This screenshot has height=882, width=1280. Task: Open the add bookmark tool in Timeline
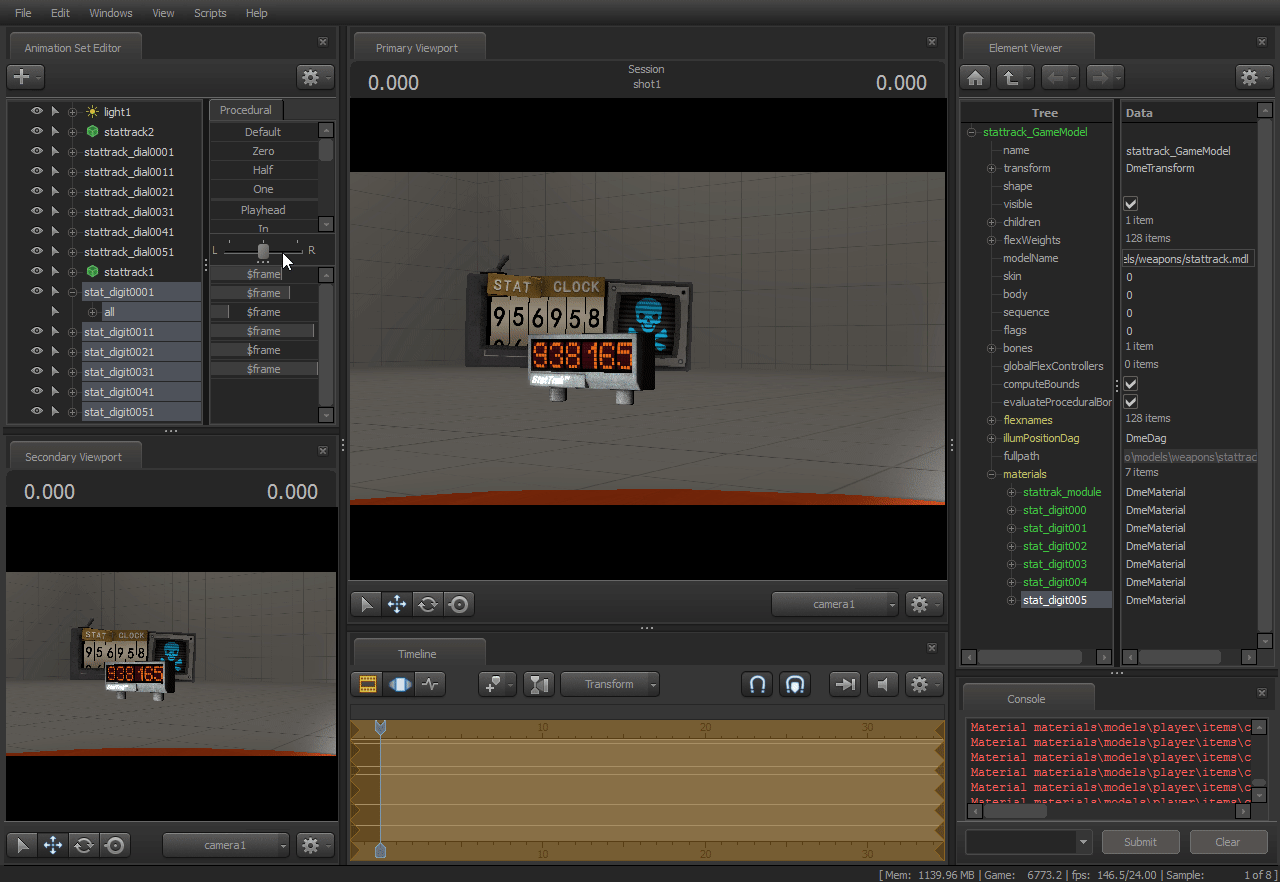pos(497,684)
